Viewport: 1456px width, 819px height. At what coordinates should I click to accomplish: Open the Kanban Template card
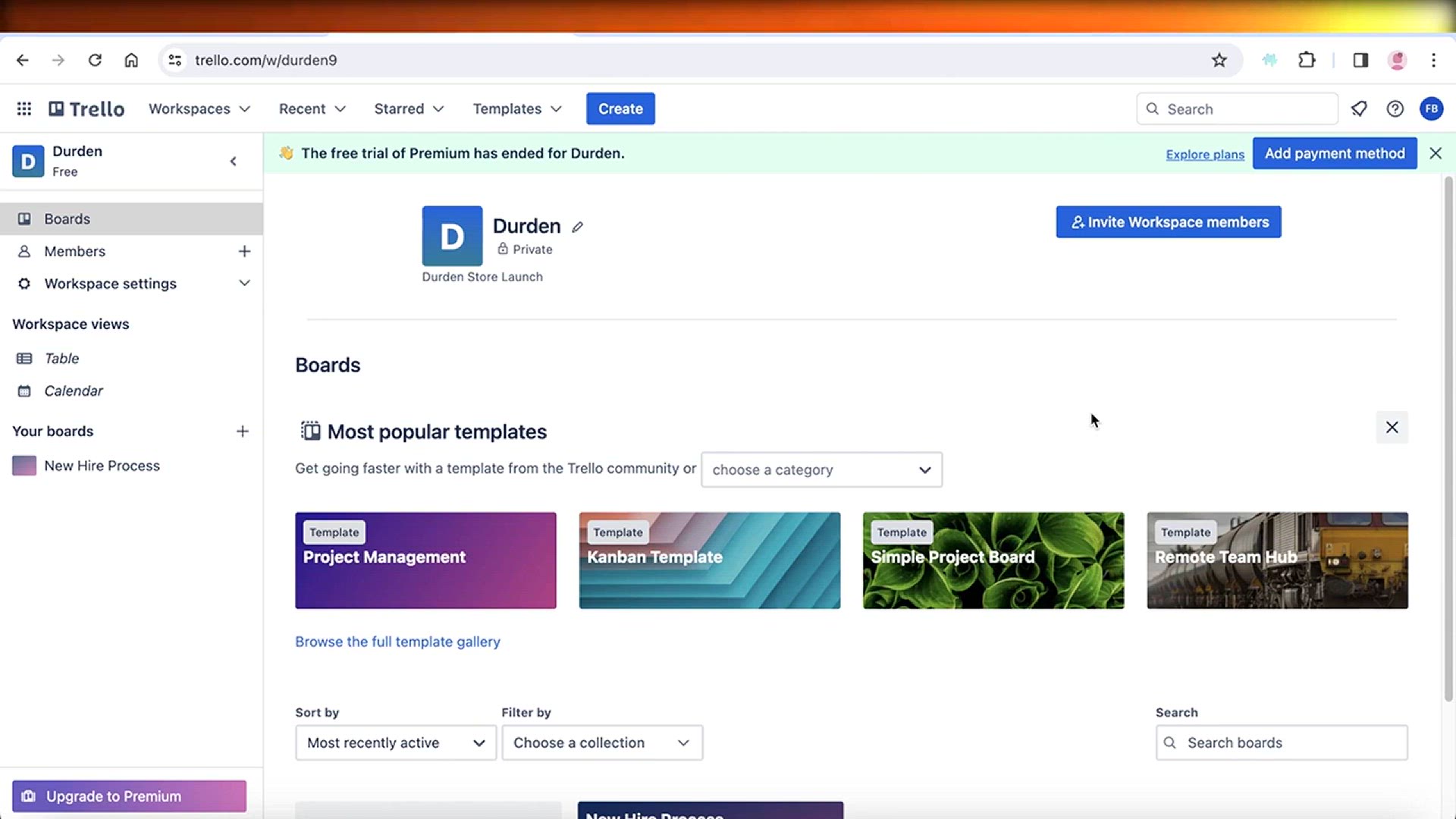(710, 560)
